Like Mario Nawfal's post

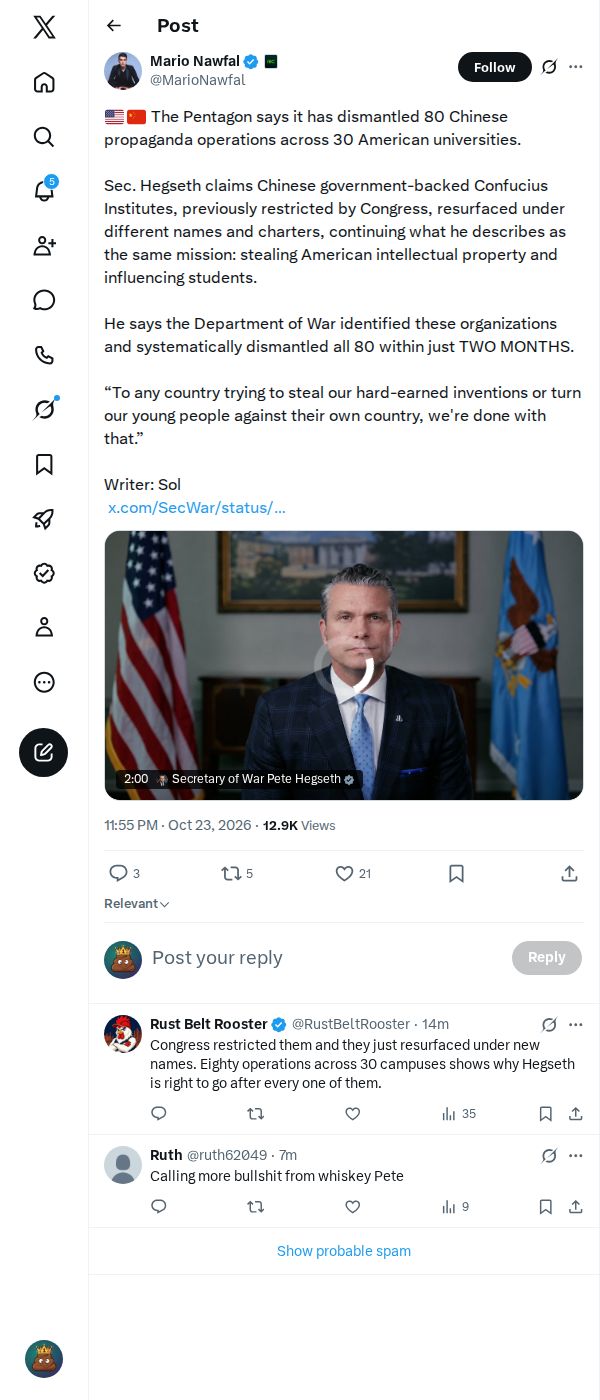coord(353,873)
